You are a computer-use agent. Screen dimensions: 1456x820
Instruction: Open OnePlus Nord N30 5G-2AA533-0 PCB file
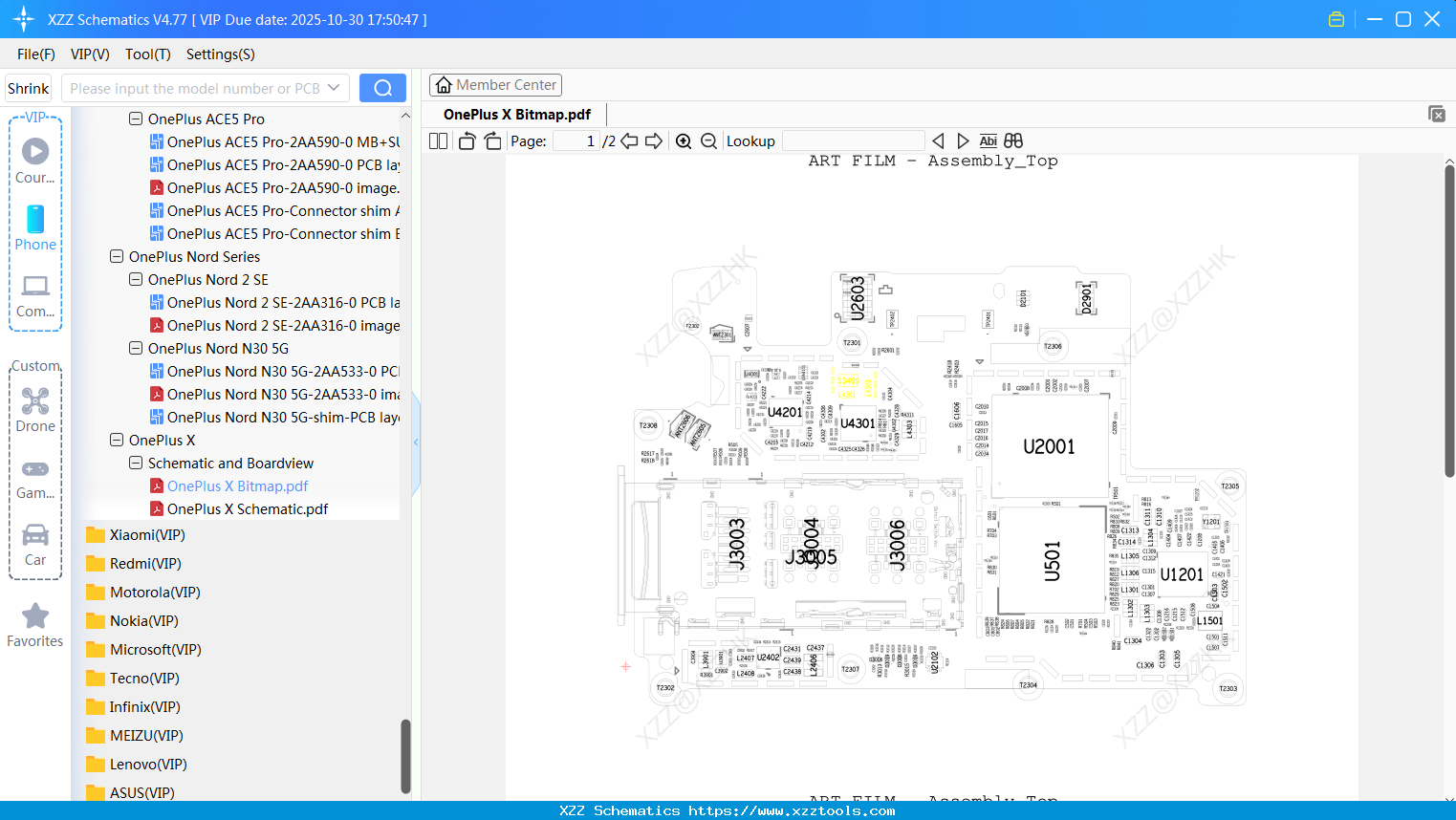(x=274, y=372)
